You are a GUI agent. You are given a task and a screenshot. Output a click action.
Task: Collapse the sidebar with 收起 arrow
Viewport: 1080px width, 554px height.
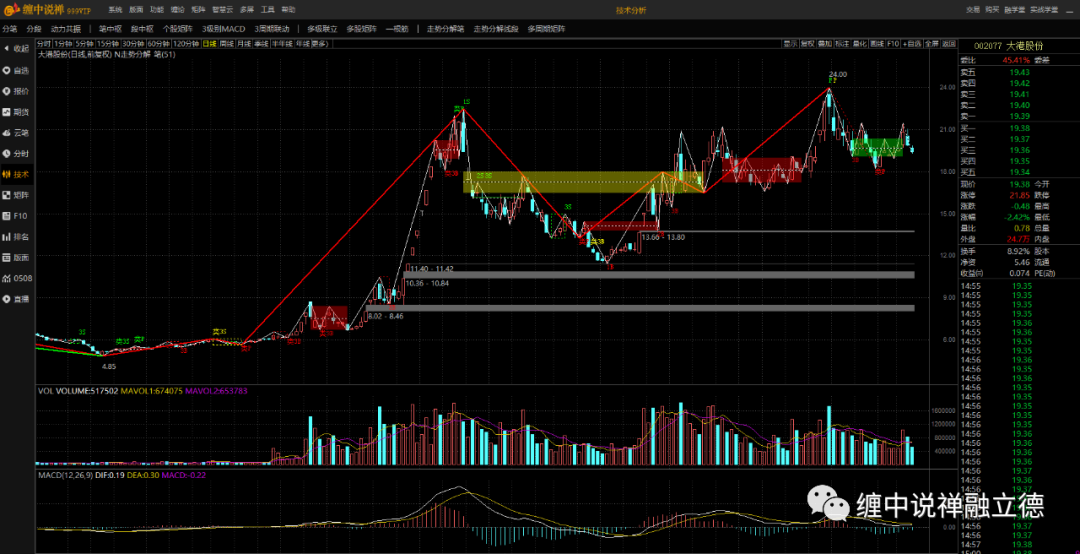click(17, 49)
